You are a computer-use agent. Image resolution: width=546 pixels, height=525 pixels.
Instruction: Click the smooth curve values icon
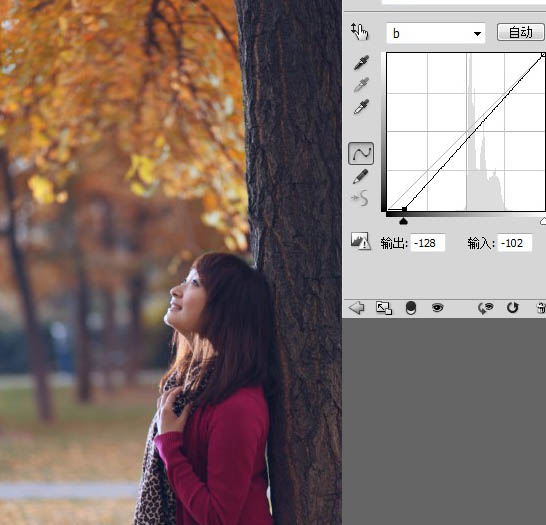click(360, 198)
